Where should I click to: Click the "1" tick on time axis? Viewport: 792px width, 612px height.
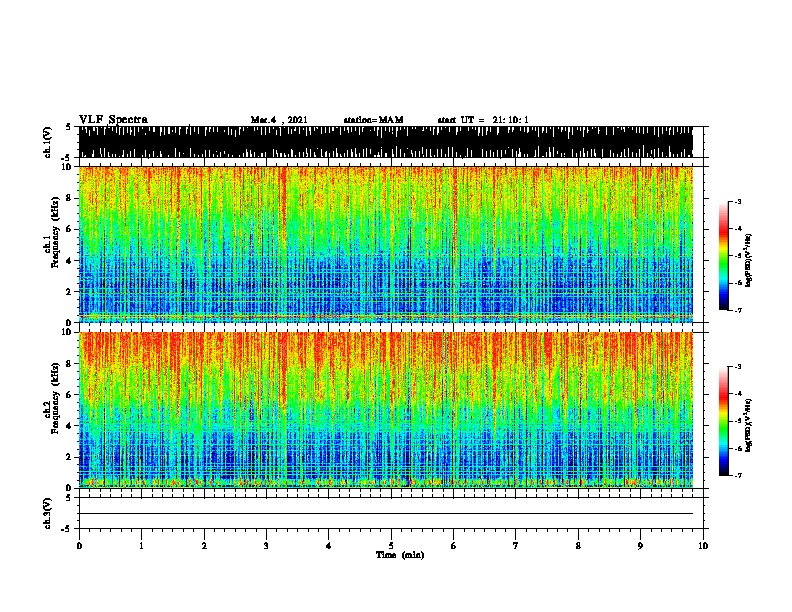141,546
